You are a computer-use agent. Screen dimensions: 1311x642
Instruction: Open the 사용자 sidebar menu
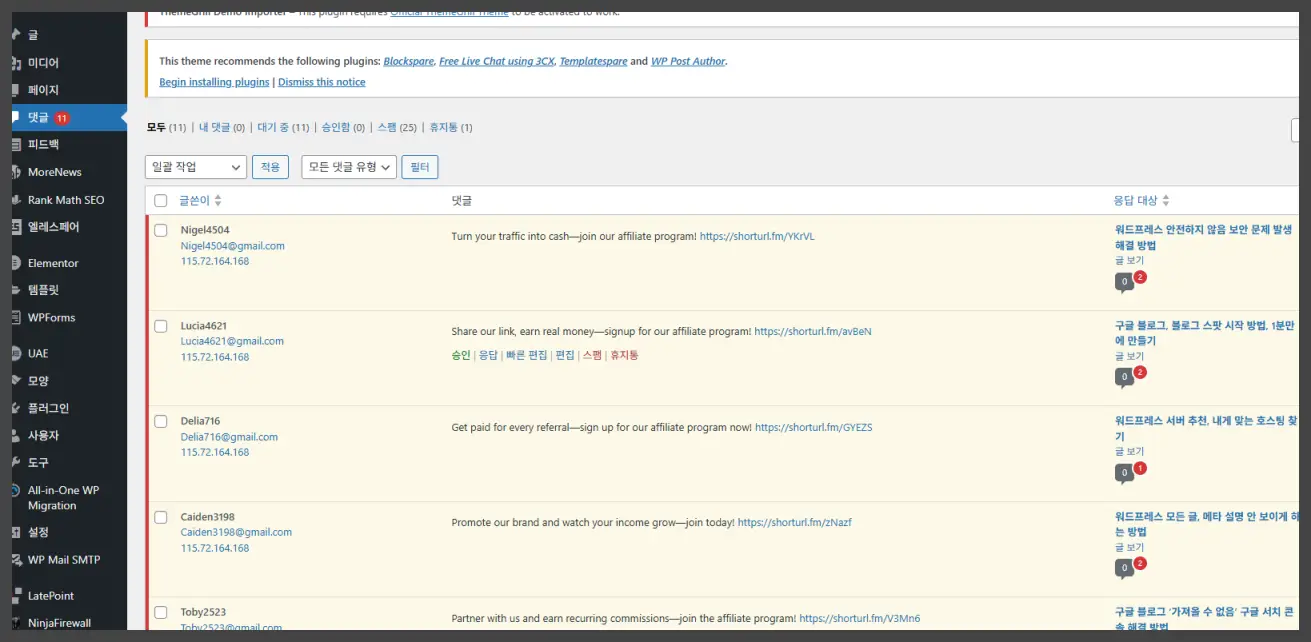coord(43,435)
